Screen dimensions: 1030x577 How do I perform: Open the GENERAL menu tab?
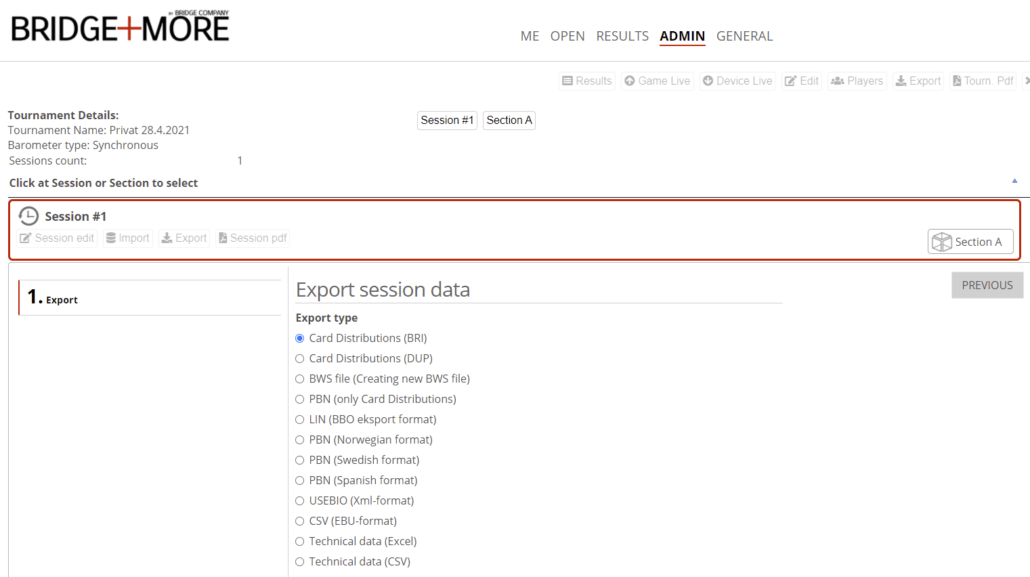pyautogui.click(x=744, y=36)
